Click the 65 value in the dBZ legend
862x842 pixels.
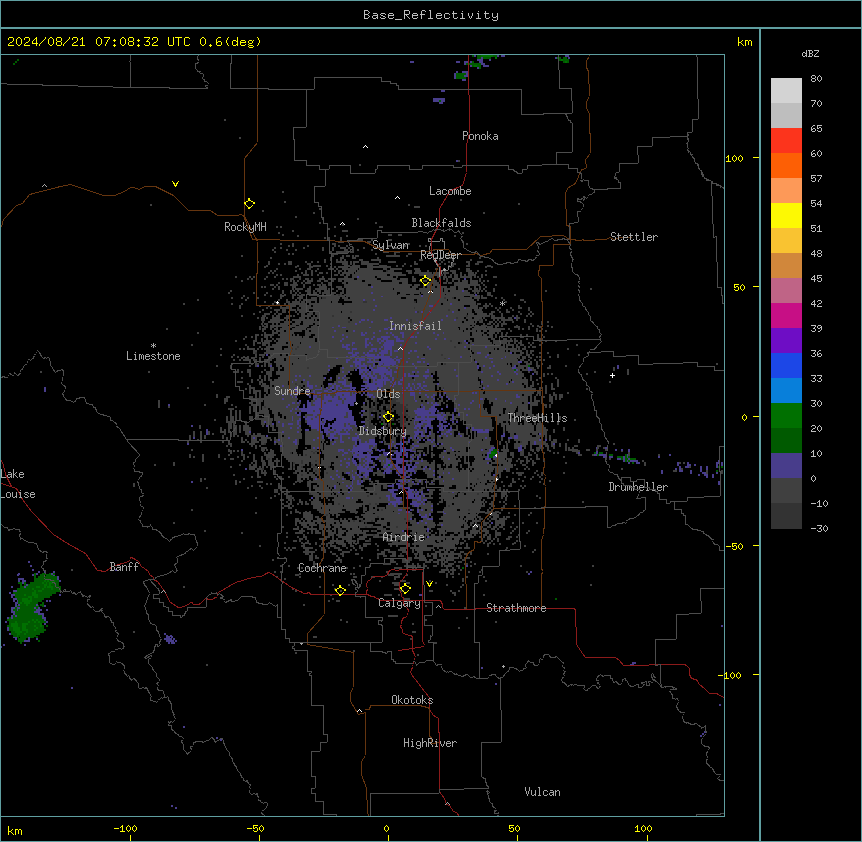816,129
